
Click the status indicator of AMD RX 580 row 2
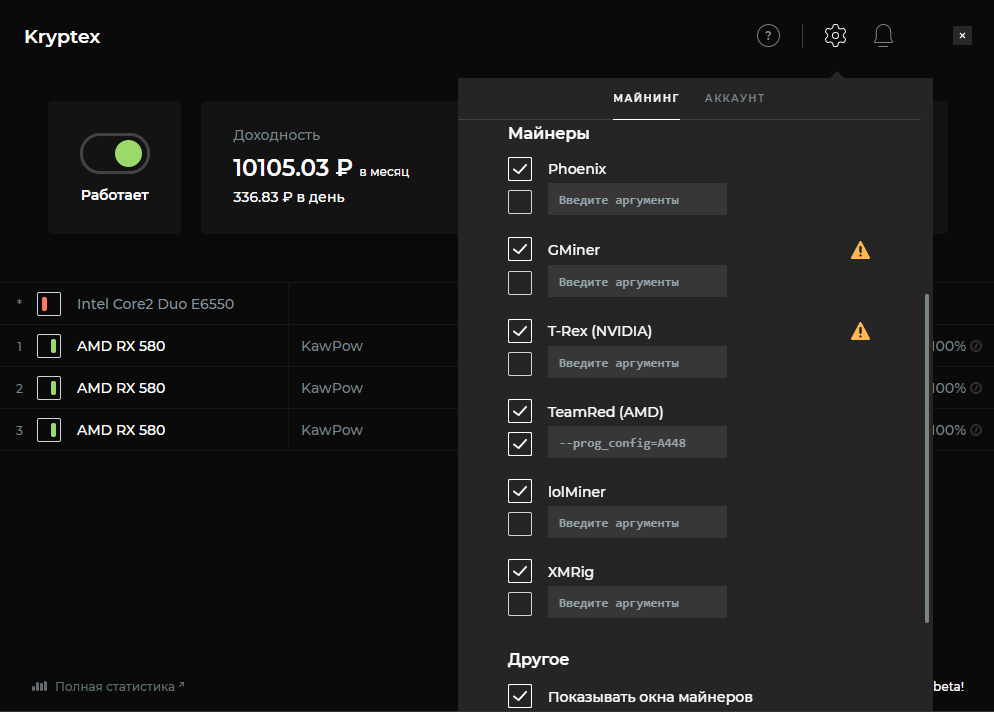(49, 388)
